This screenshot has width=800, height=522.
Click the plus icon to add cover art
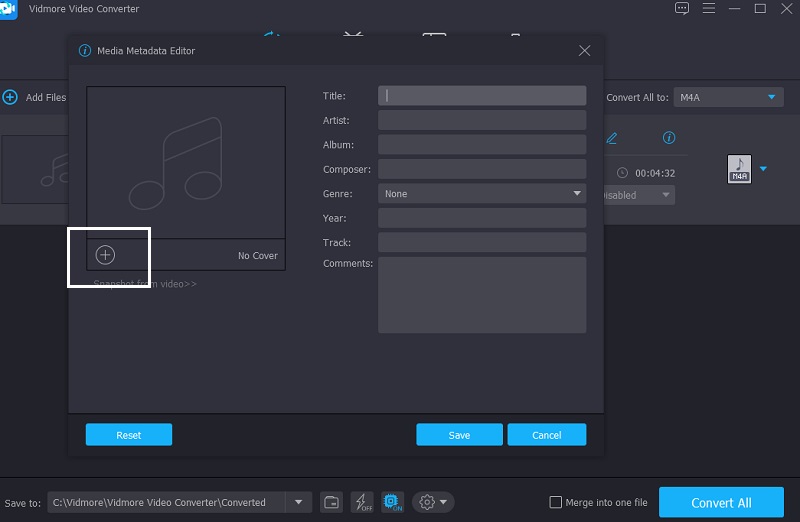click(105, 255)
